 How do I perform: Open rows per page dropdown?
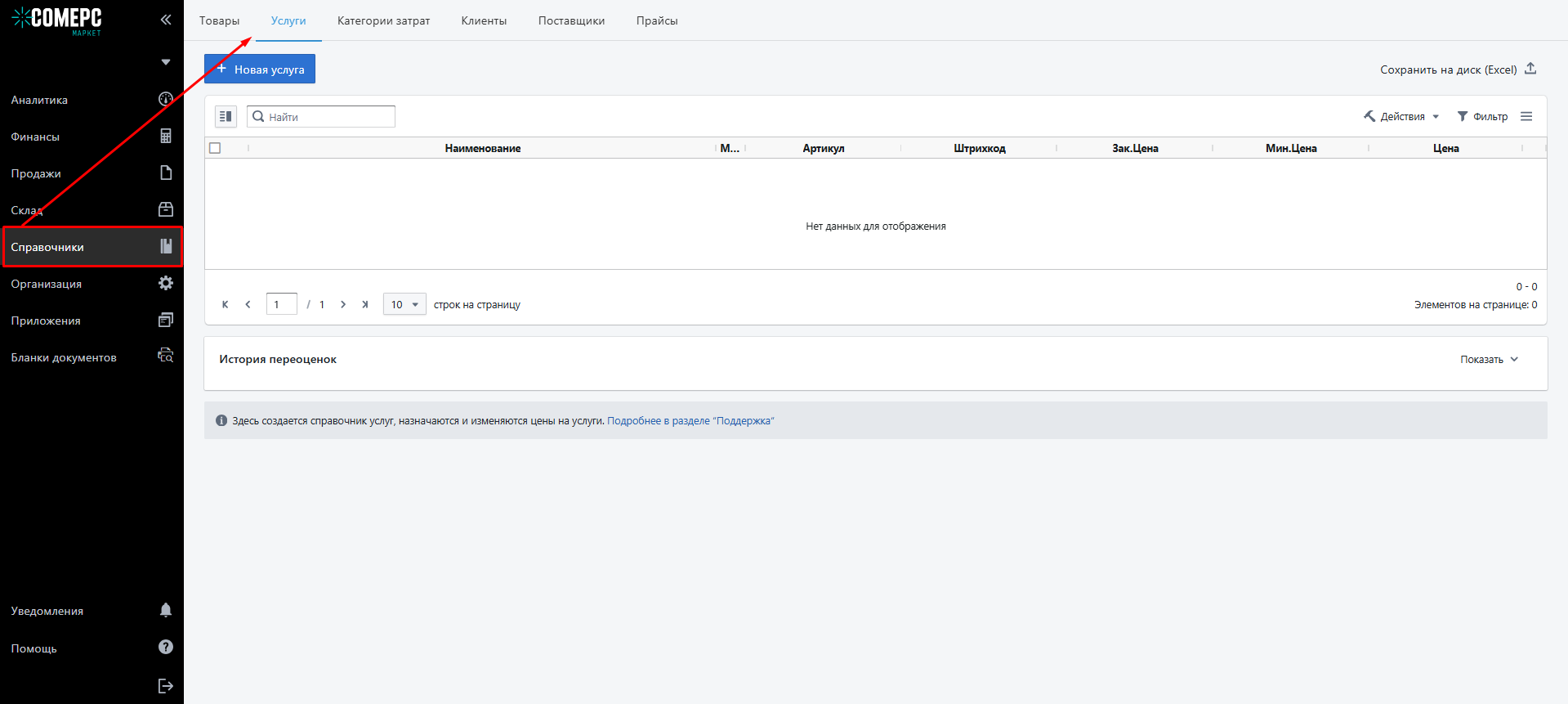point(404,304)
